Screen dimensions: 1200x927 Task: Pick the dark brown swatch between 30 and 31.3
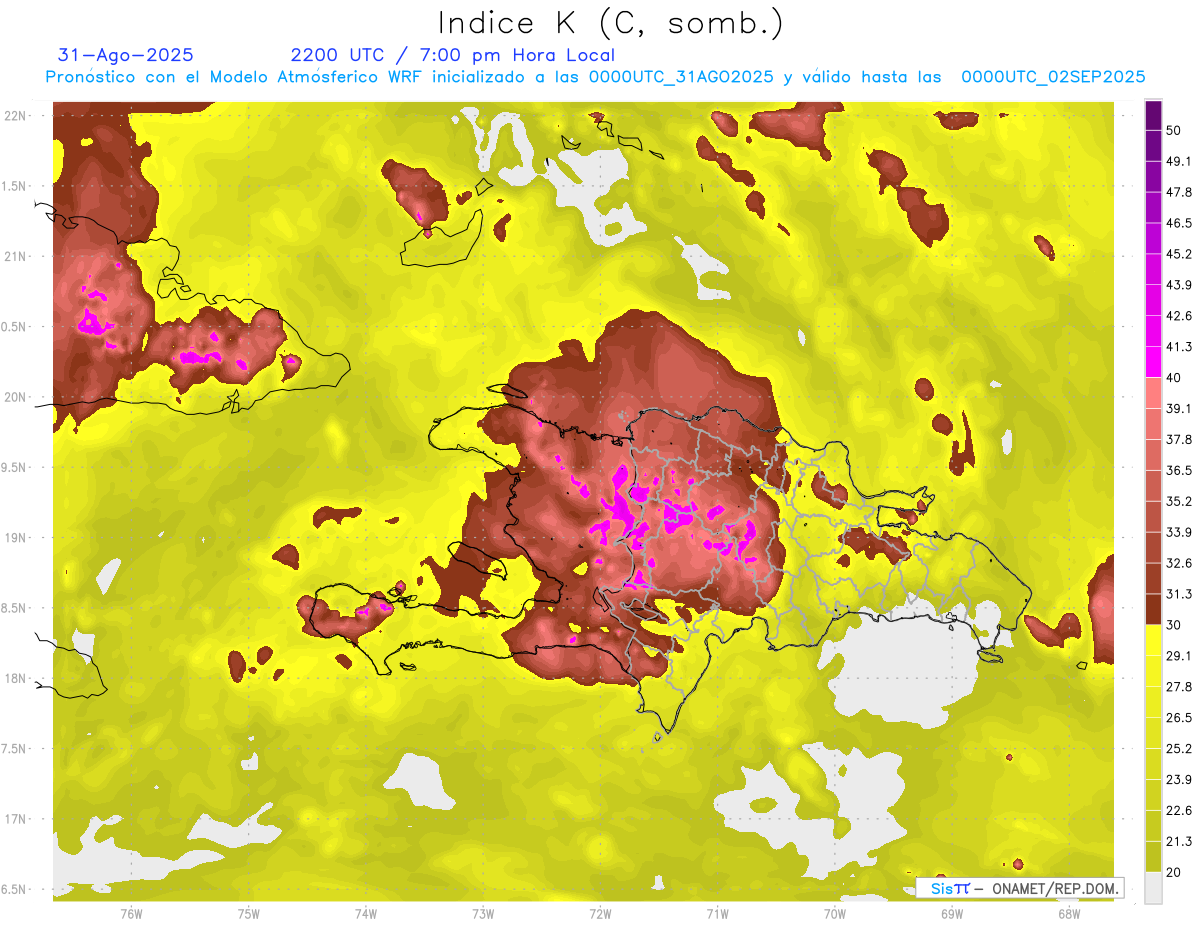pyautogui.click(x=1153, y=609)
